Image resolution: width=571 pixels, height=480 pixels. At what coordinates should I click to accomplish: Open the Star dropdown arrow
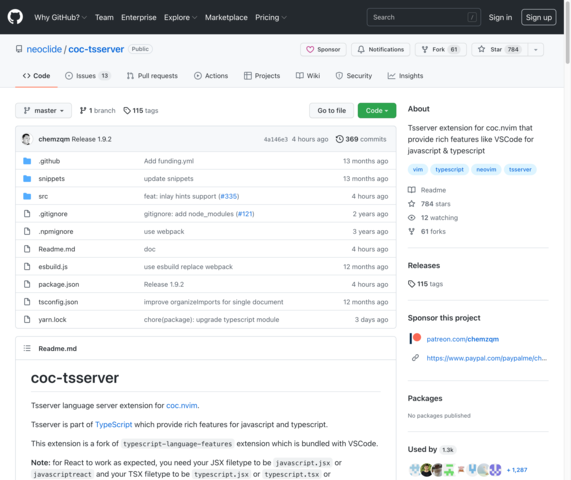click(536, 50)
